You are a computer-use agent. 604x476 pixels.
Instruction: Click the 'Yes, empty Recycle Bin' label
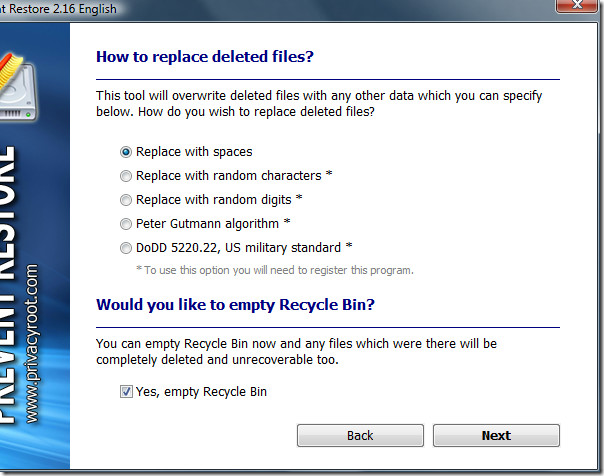[201, 392]
